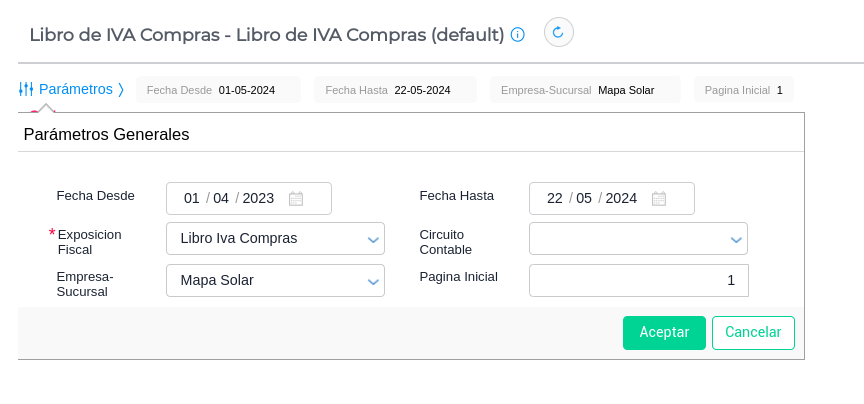Expand the Empresa-Sucursal Mapa Solar dropdown
Image resolution: width=864 pixels, height=404 pixels.
pyautogui.click(x=374, y=281)
